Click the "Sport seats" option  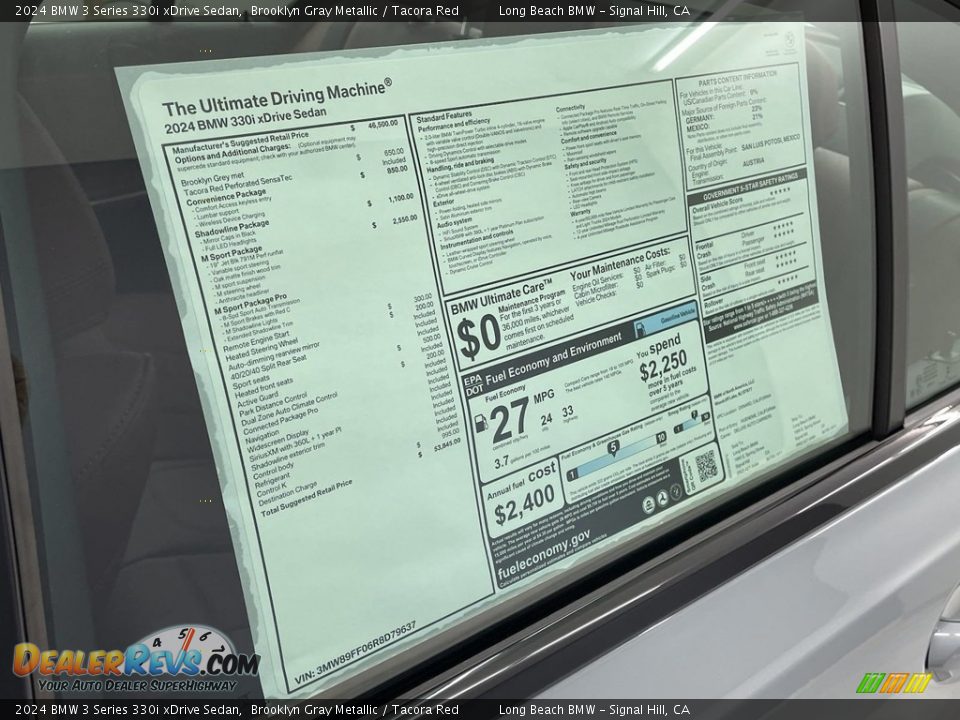(x=251, y=383)
